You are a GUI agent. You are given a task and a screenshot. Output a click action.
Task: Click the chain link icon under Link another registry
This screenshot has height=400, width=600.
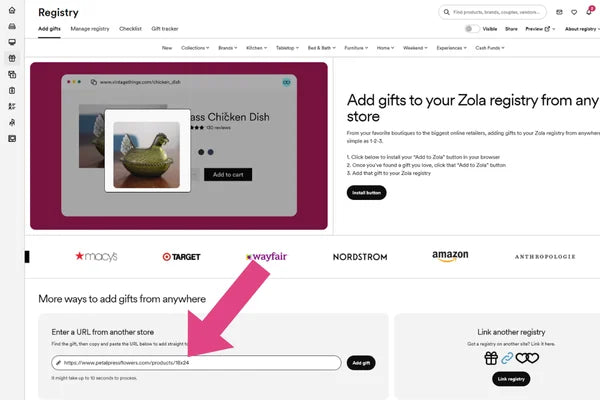click(507, 358)
